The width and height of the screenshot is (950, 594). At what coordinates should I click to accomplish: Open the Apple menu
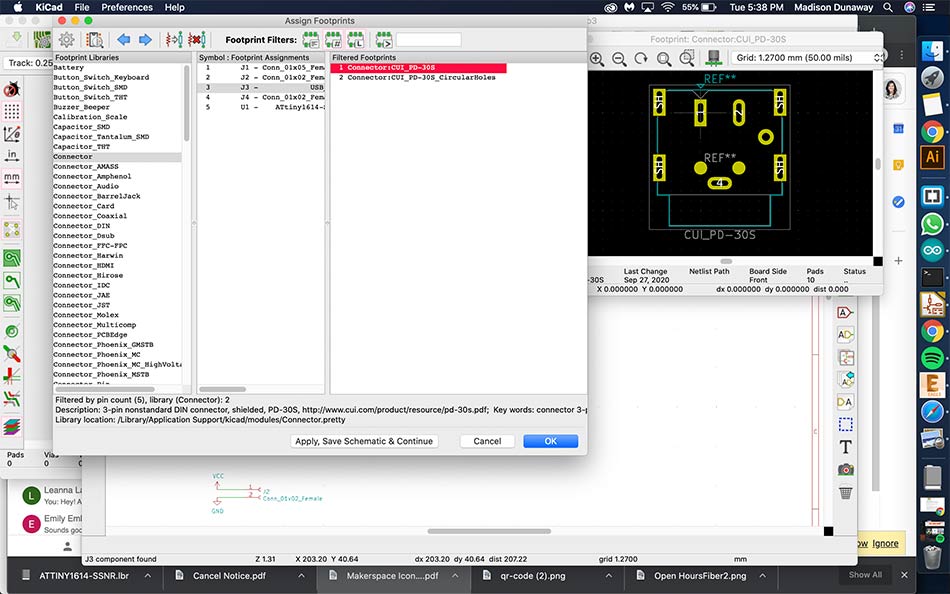point(16,7)
